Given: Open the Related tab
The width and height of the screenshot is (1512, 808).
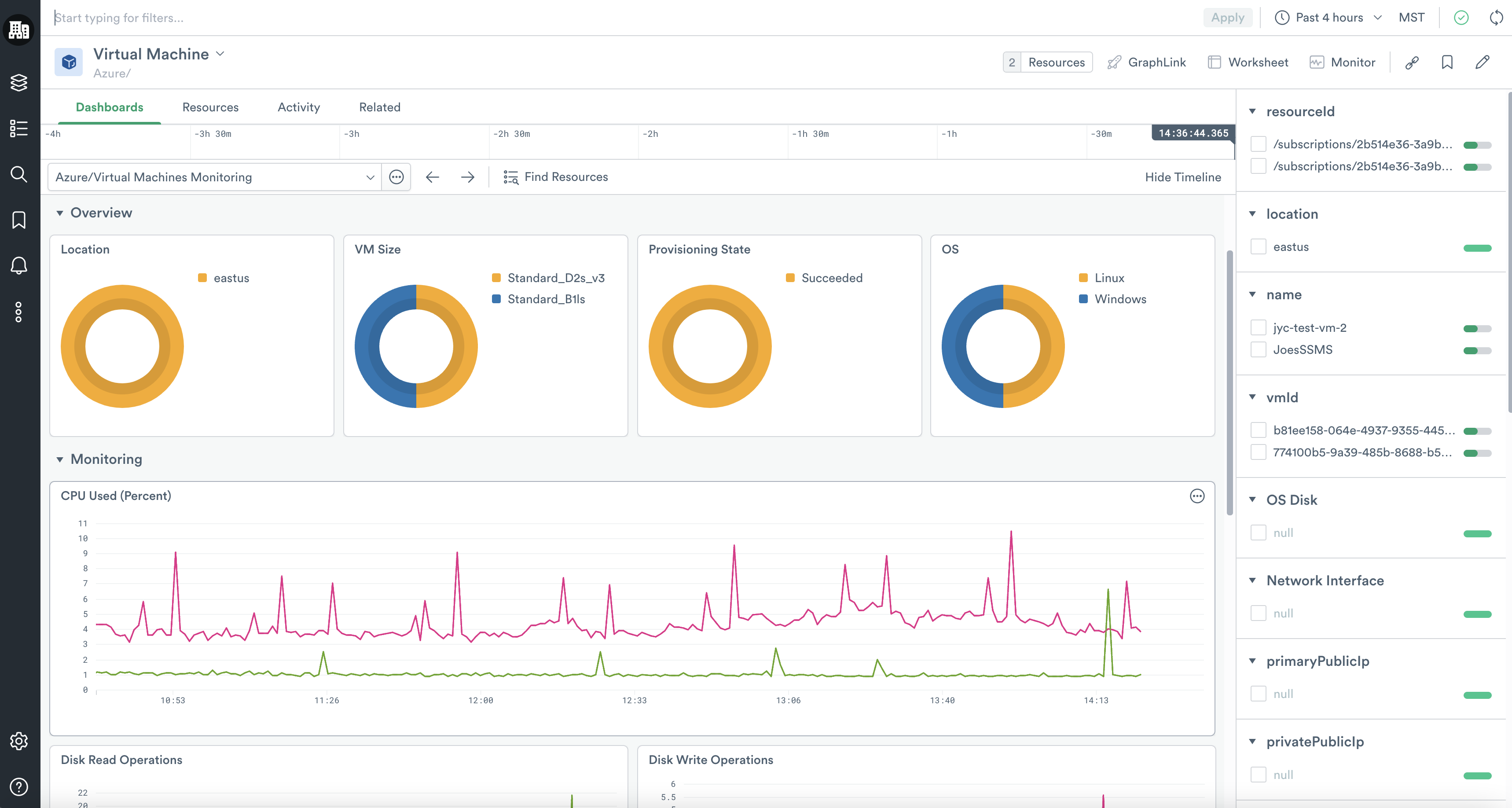Looking at the screenshot, I should (379, 107).
